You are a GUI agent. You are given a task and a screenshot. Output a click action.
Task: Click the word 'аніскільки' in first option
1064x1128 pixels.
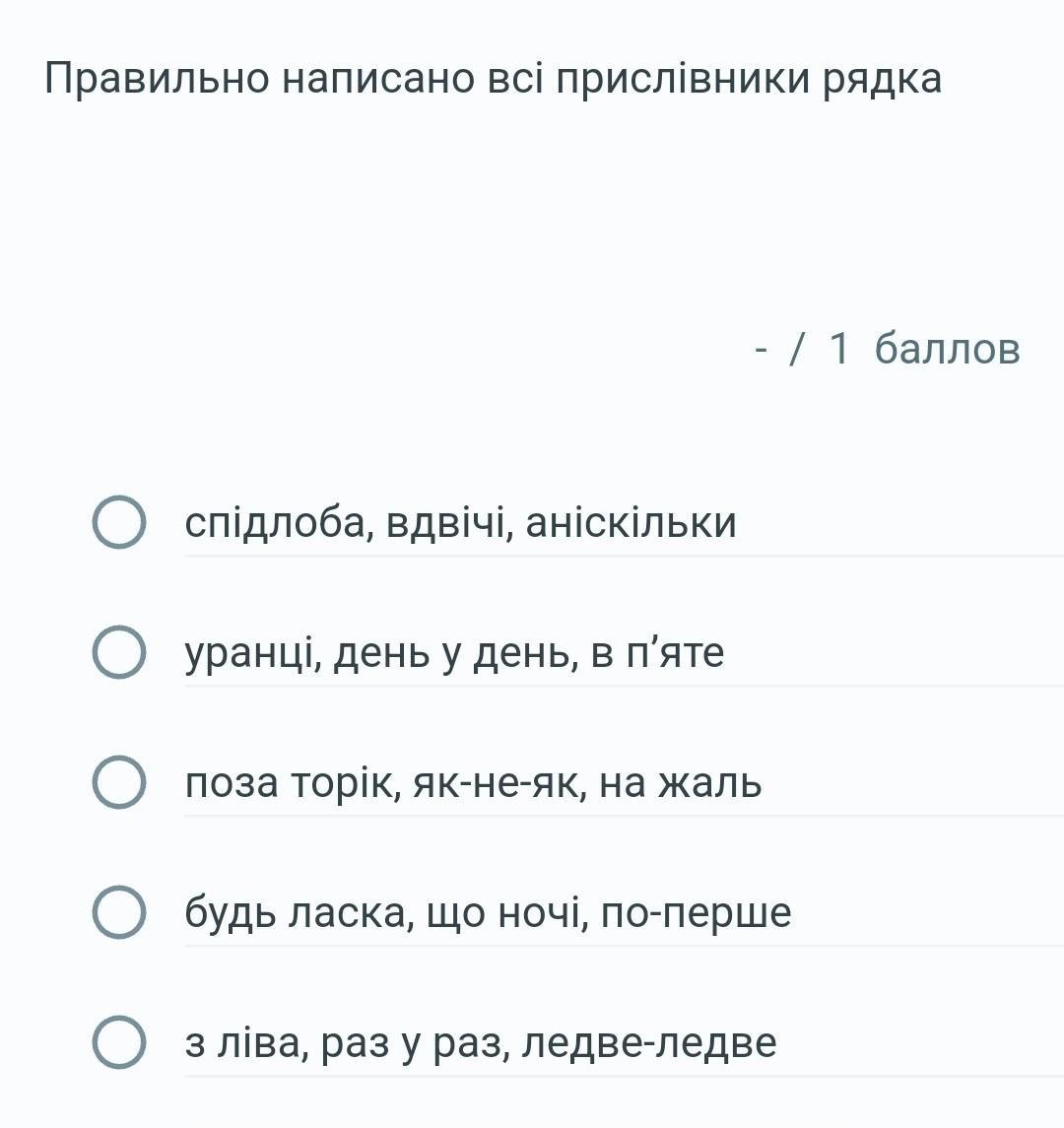[632, 523]
